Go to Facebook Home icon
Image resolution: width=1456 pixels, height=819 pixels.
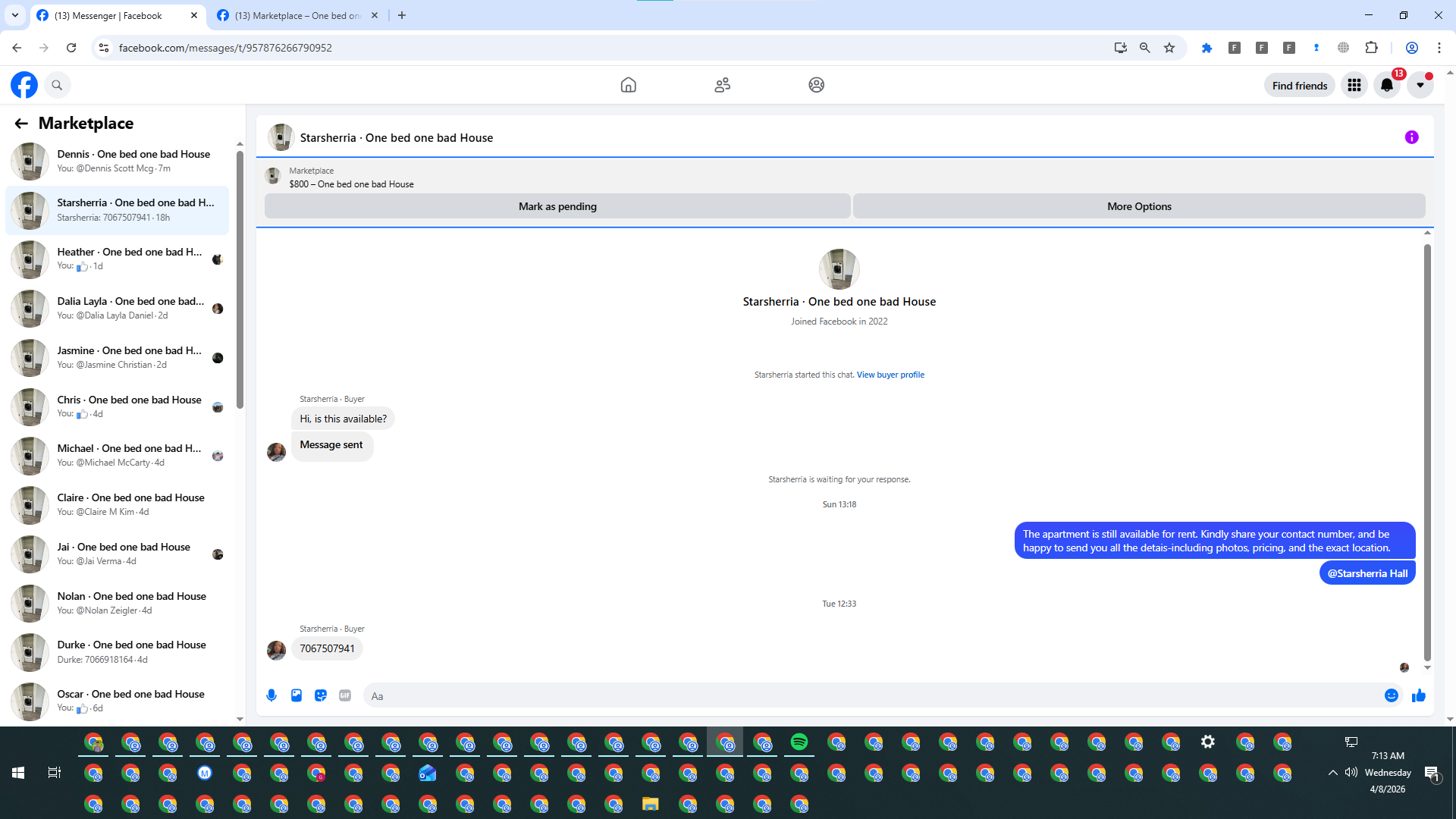628,85
